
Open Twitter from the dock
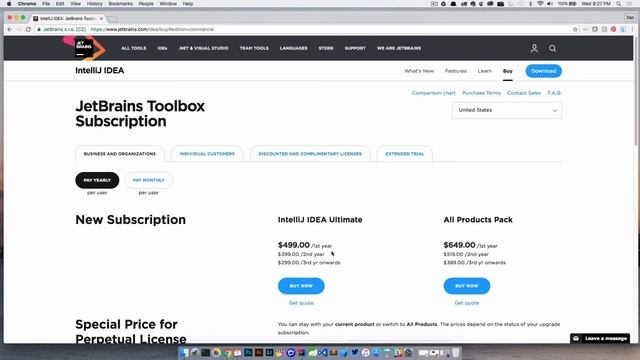(x=355, y=352)
